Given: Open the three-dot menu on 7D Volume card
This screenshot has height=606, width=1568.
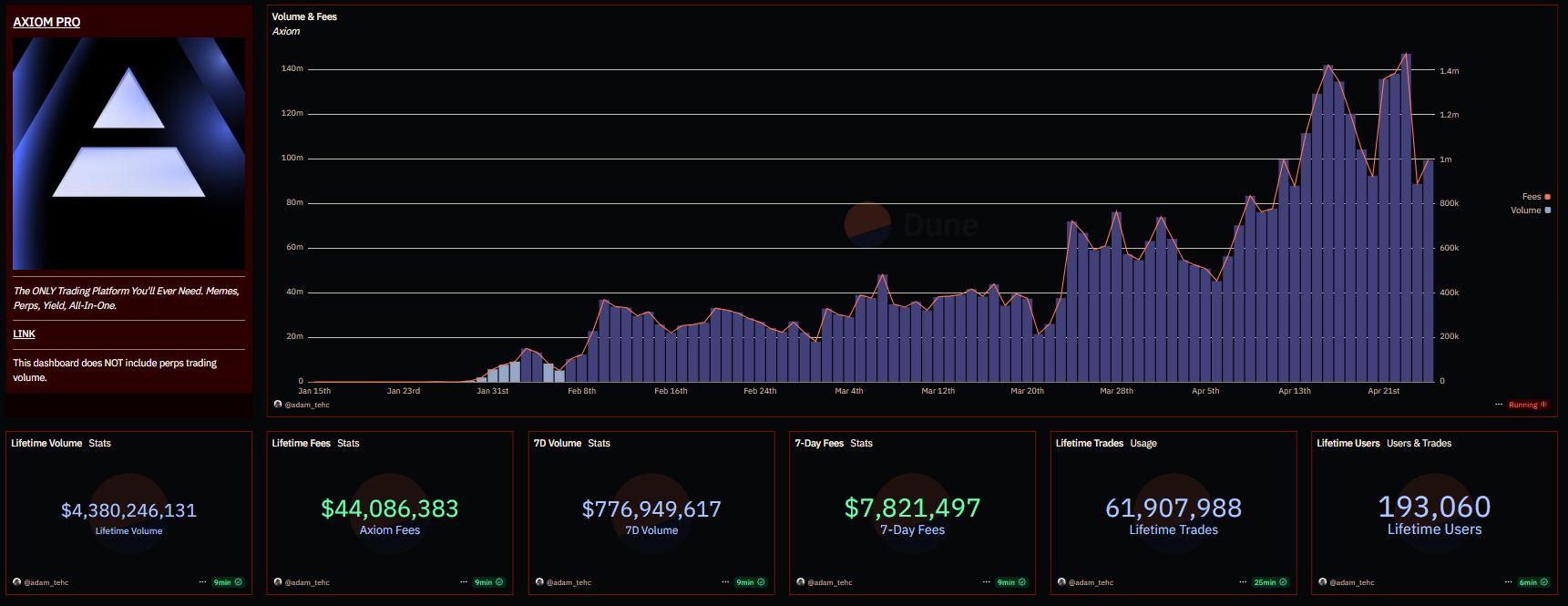Looking at the screenshot, I should [725, 582].
